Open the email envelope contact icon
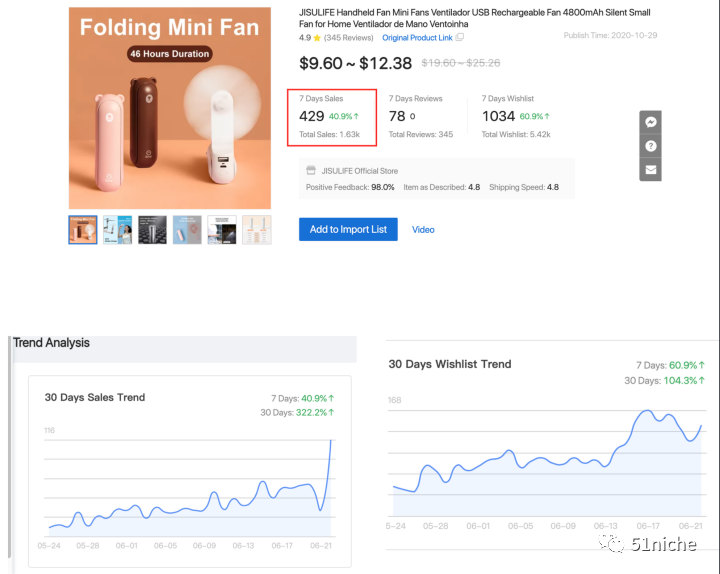 [650, 170]
